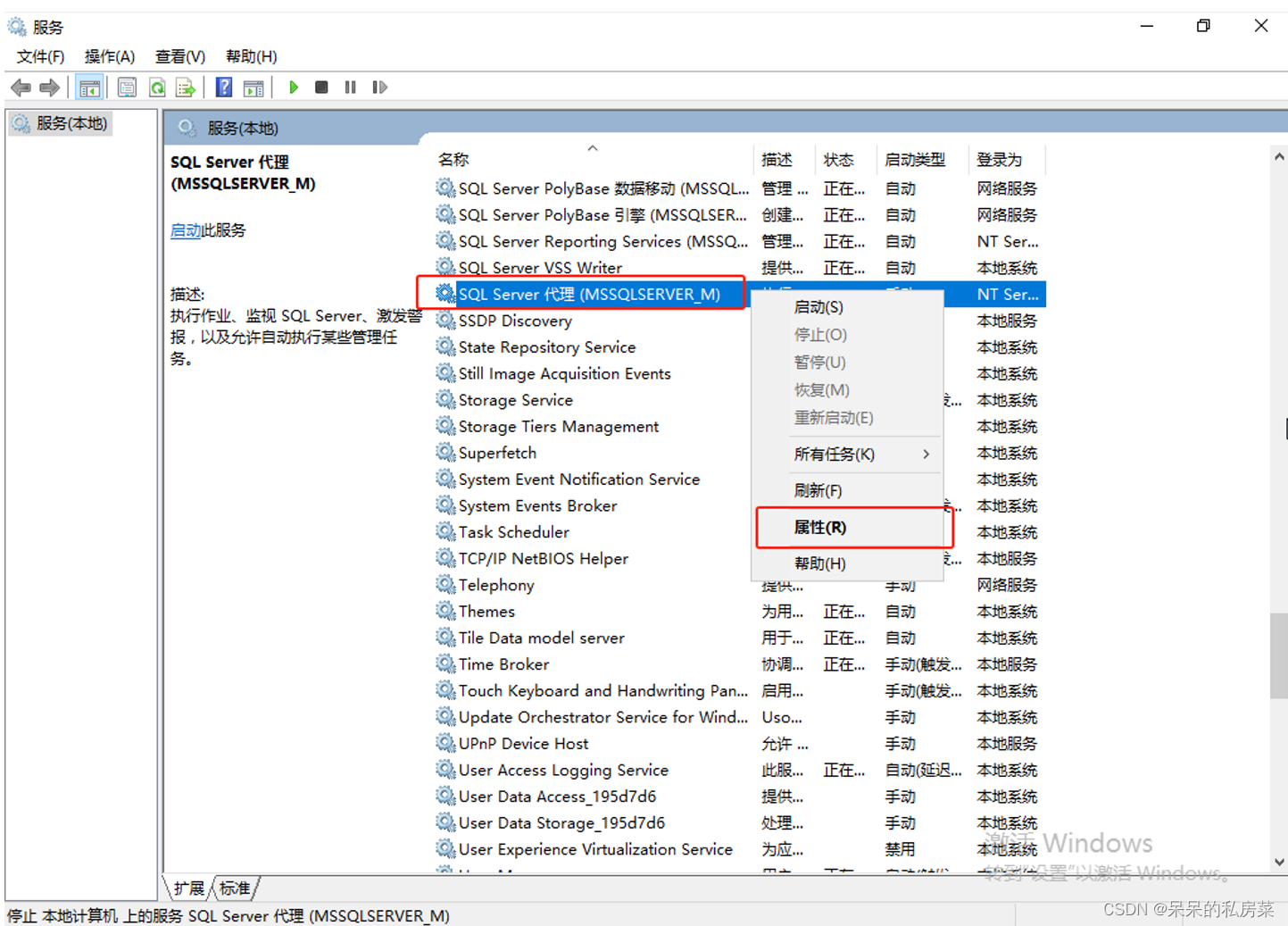
Task: Click gear icon beside Telephony service
Action: click(445, 584)
